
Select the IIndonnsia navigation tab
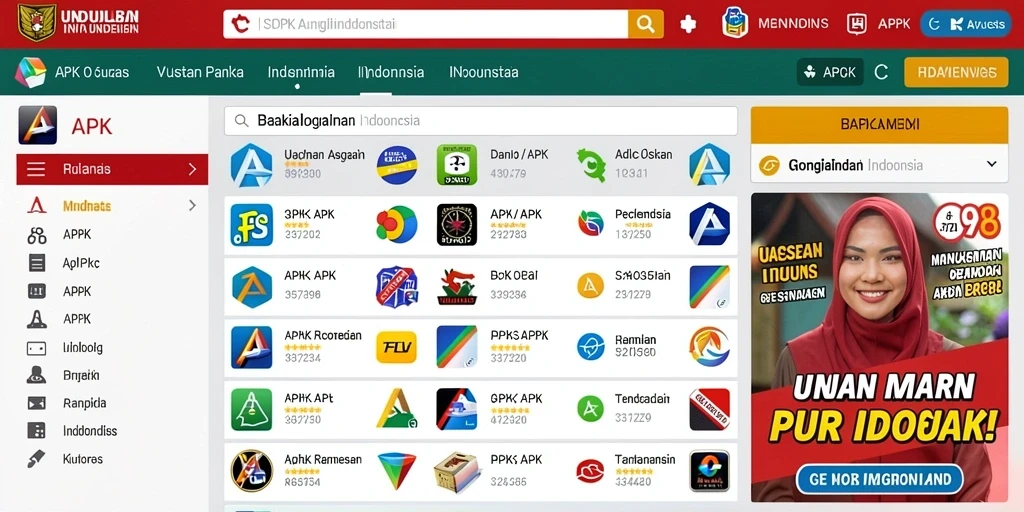pos(391,72)
